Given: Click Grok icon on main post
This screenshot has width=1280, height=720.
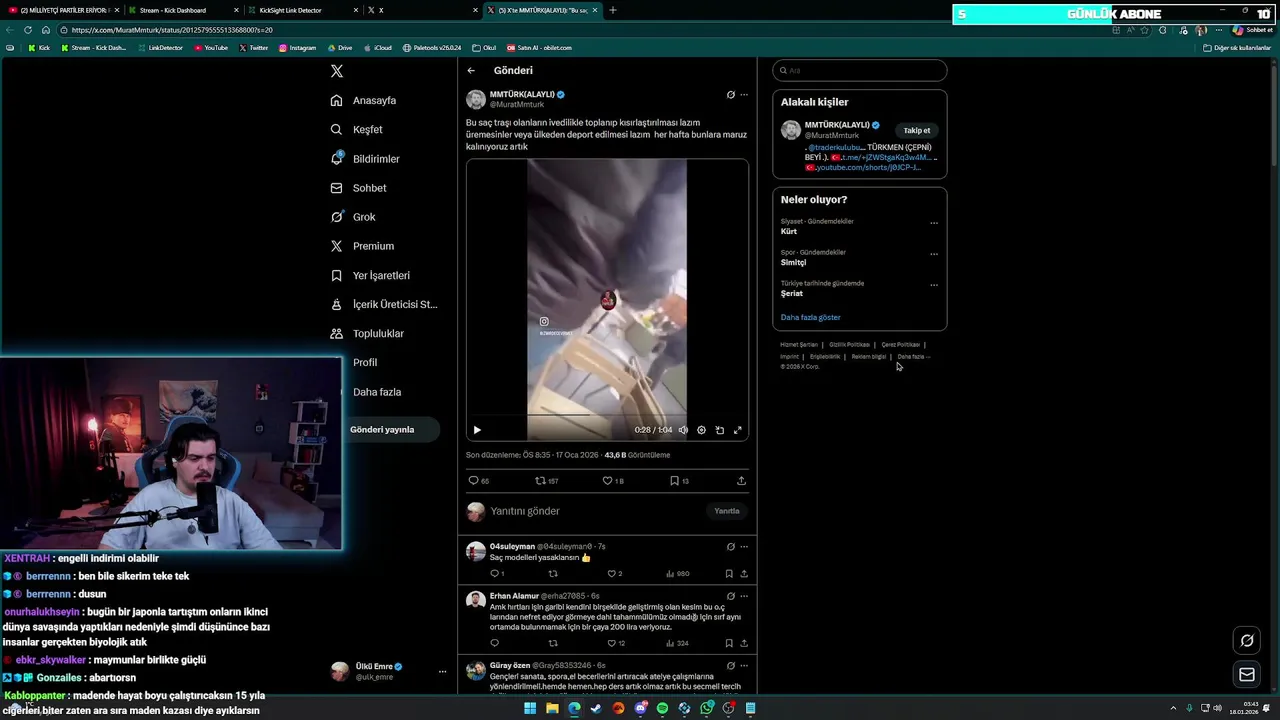Looking at the screenshot, I should click(730, 95).
